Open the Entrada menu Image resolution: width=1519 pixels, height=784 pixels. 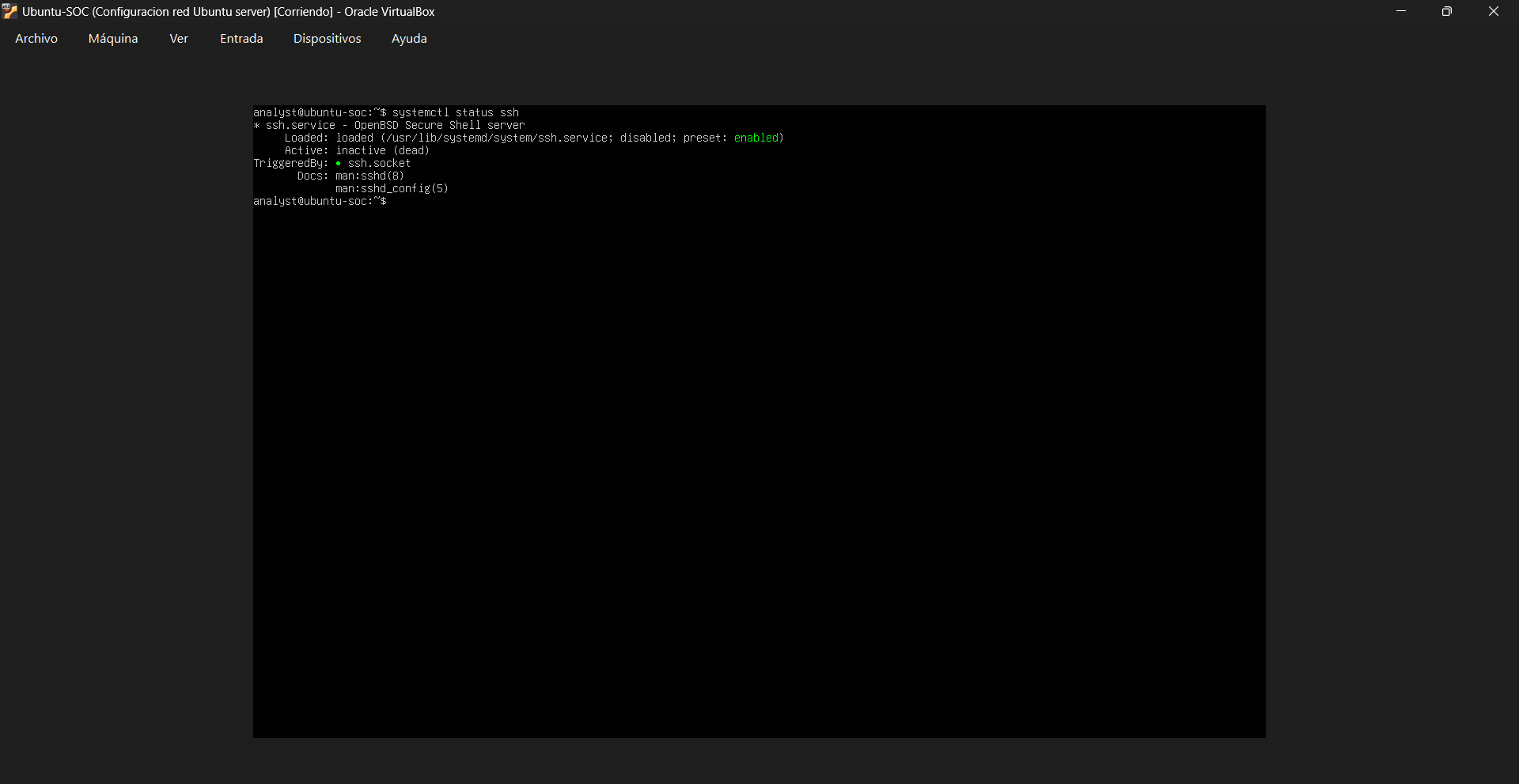coord(241,39)
